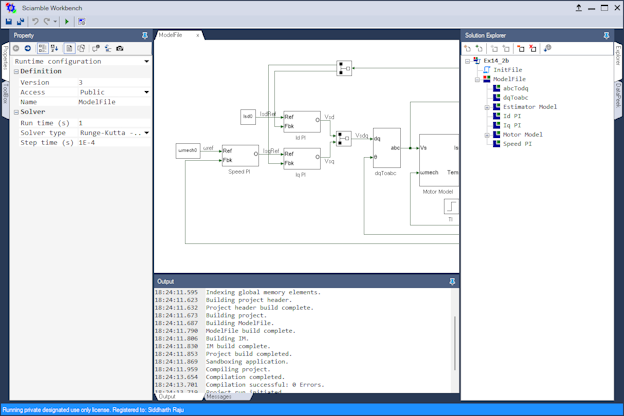Viewport: 624px width, 416px height.
Task: Click the camera snapshot icon in Property toolbar
Action: (120, 48)
